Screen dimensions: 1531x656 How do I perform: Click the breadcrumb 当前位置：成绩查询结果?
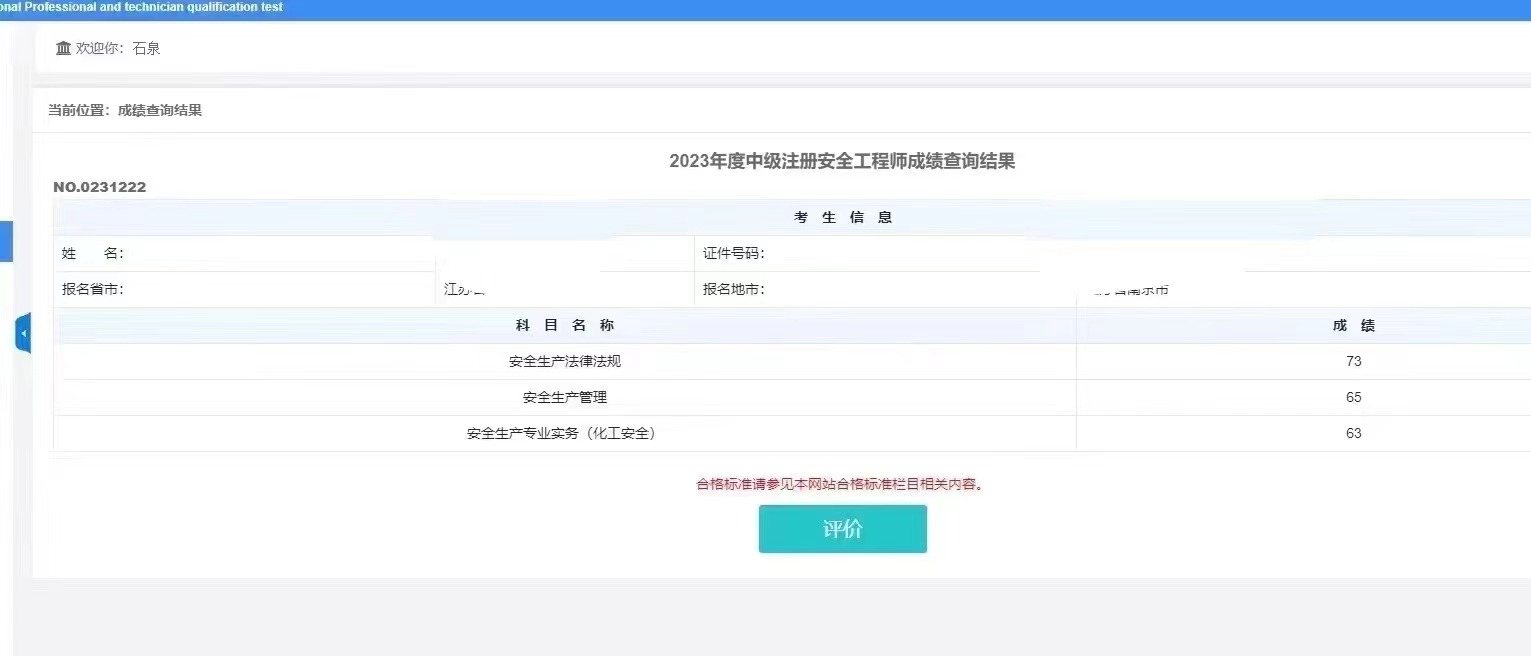click(125, 110)
